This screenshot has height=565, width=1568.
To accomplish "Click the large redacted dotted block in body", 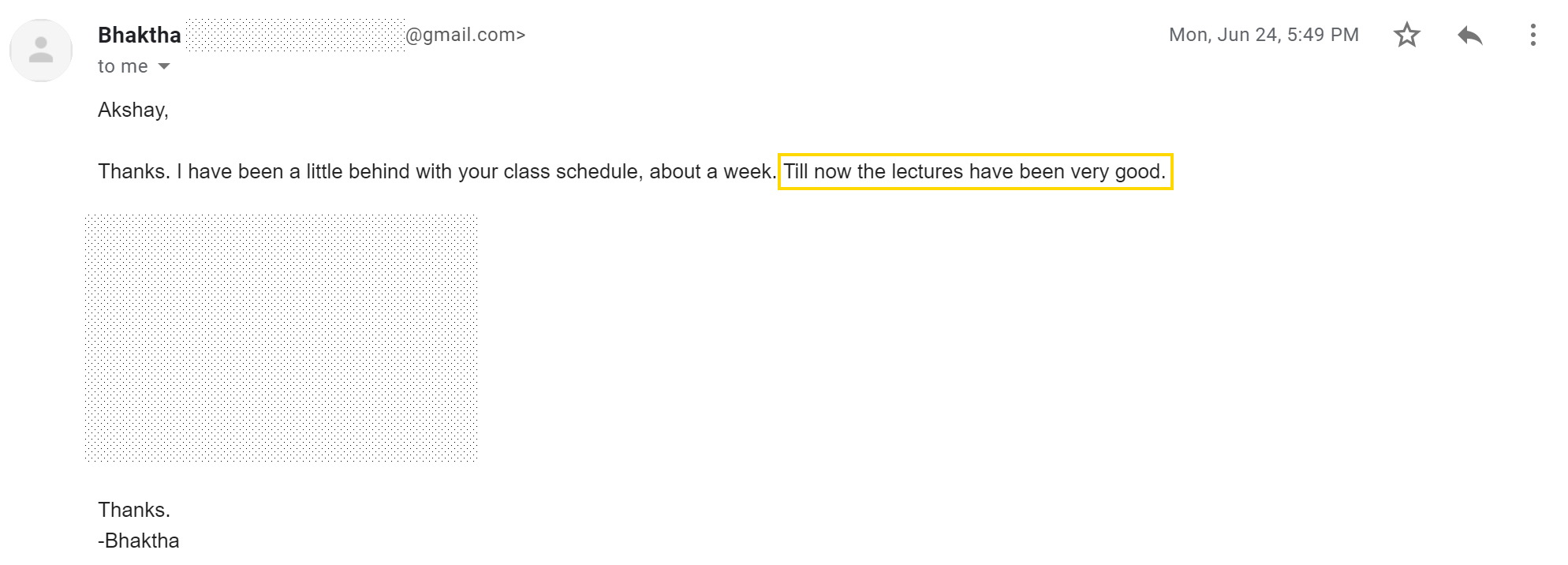I will pos(281,338).
